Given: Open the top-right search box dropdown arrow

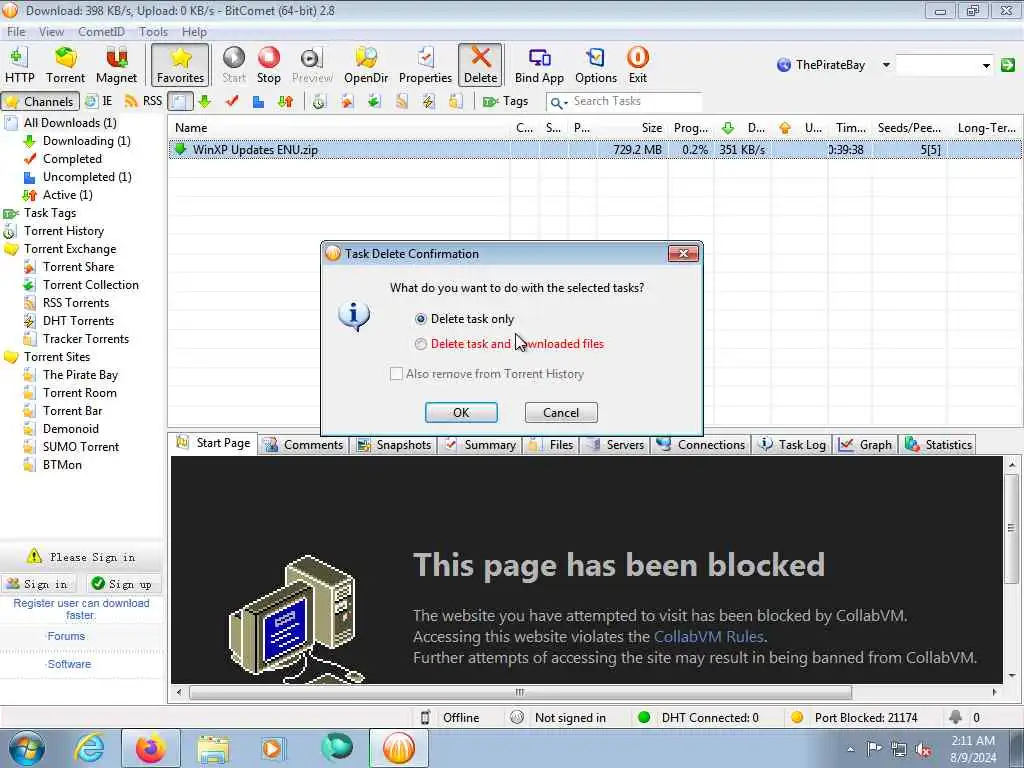Looking at the screenshot, I should coord(986,65).
